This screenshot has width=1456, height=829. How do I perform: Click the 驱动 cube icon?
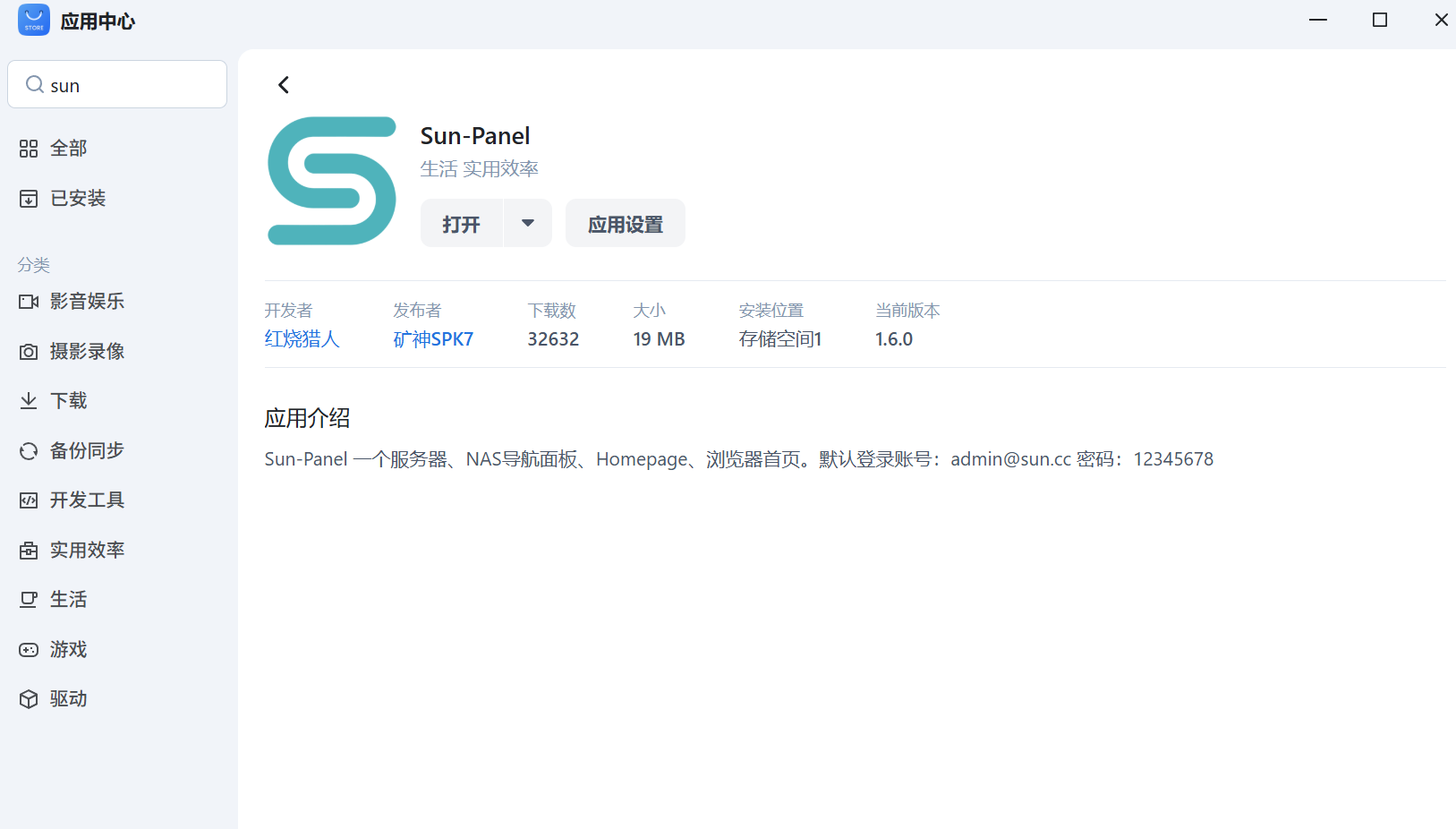tap(29, 699)
